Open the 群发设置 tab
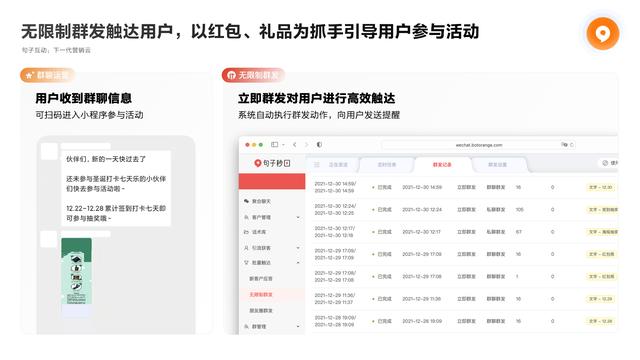 pyautogui.click(x=498, y=164)
